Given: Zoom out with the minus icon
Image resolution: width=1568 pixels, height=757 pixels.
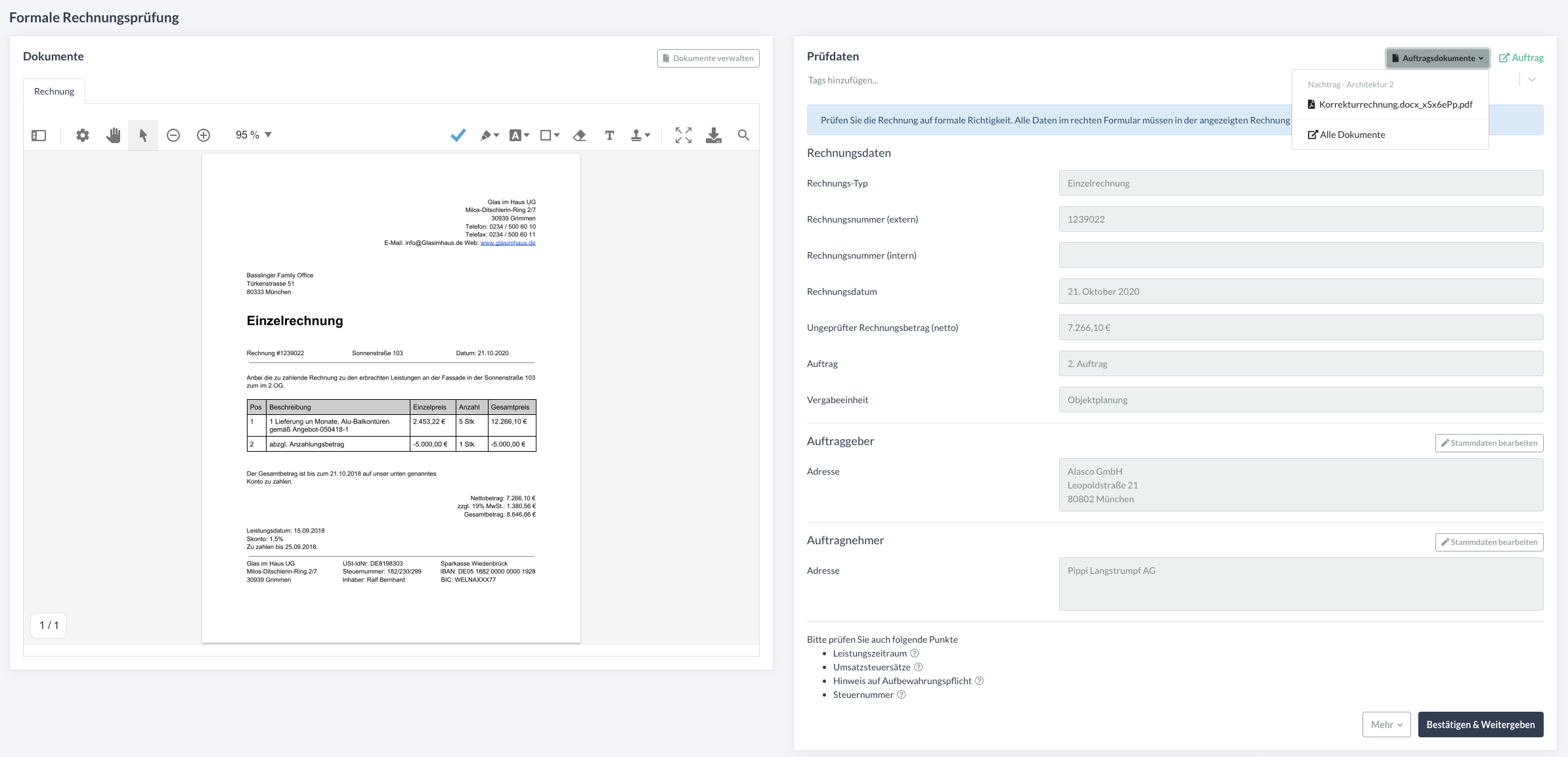Looking at the screenshot, I should 173,135.
